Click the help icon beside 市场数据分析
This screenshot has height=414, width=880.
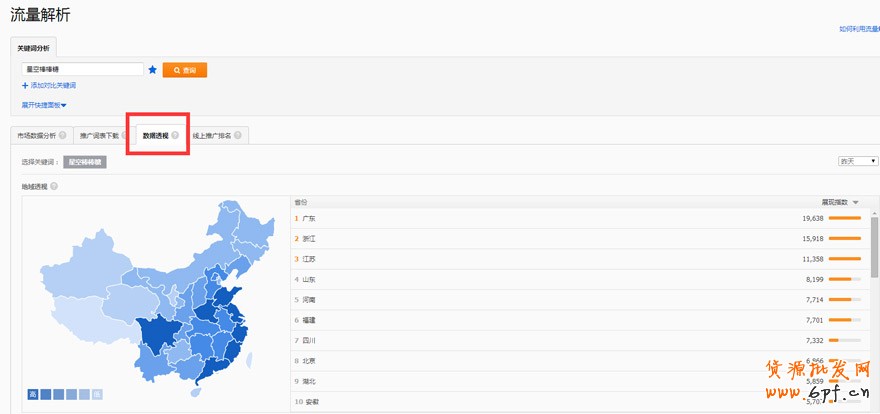pyautogui.click(x=63, y=135)
